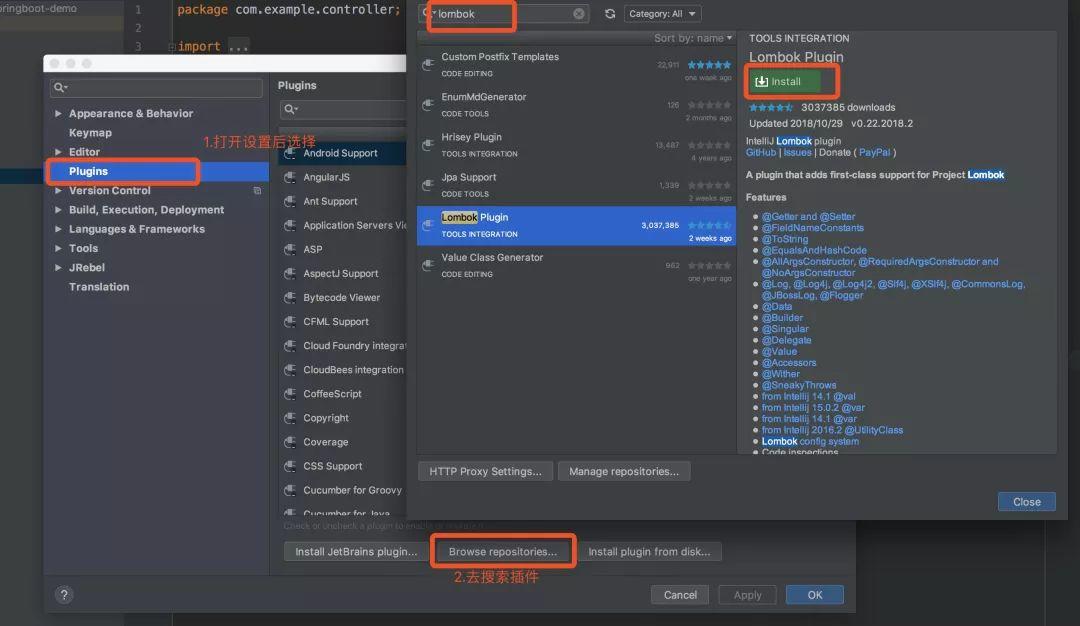Click the Custom Postfix Templates plugin icon
1080x626 pixels.
(428, 65)
